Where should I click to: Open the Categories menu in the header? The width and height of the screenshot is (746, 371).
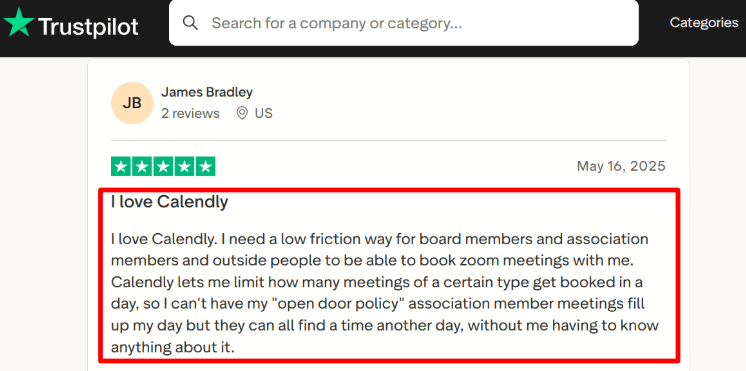704,22
